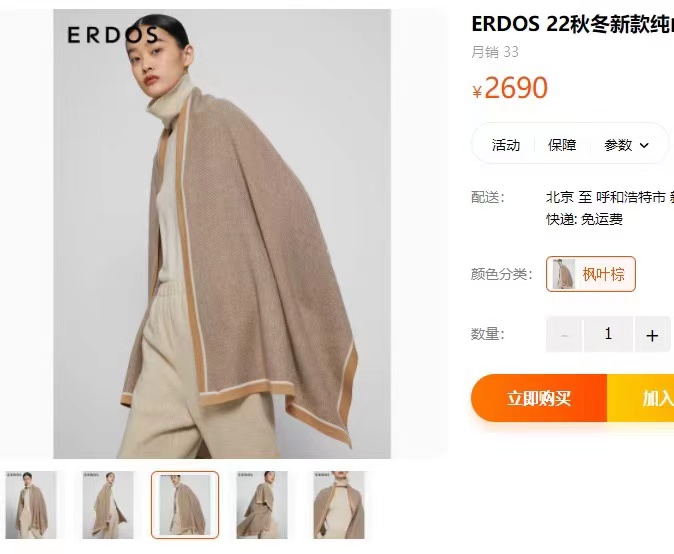The width and height of the screenshot is (674, 554).
Task: Click the ERDOS product title
Action: coord(573,24)
